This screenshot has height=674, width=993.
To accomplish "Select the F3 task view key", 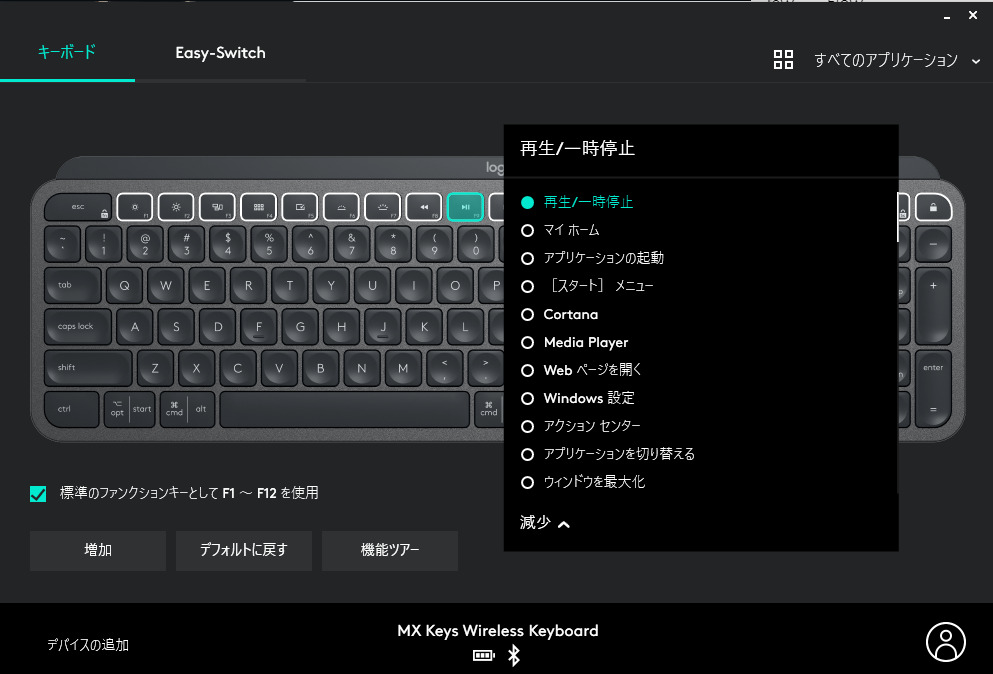I will pyautogui.click(x=217, y=207).
